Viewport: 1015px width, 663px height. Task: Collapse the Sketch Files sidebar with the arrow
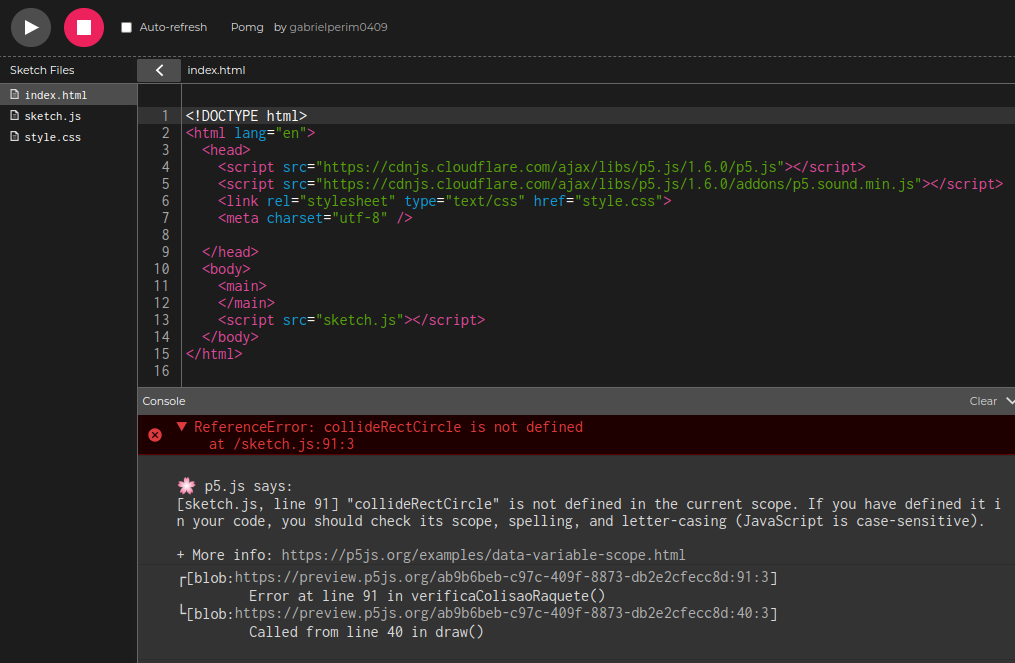coord(159,70)
